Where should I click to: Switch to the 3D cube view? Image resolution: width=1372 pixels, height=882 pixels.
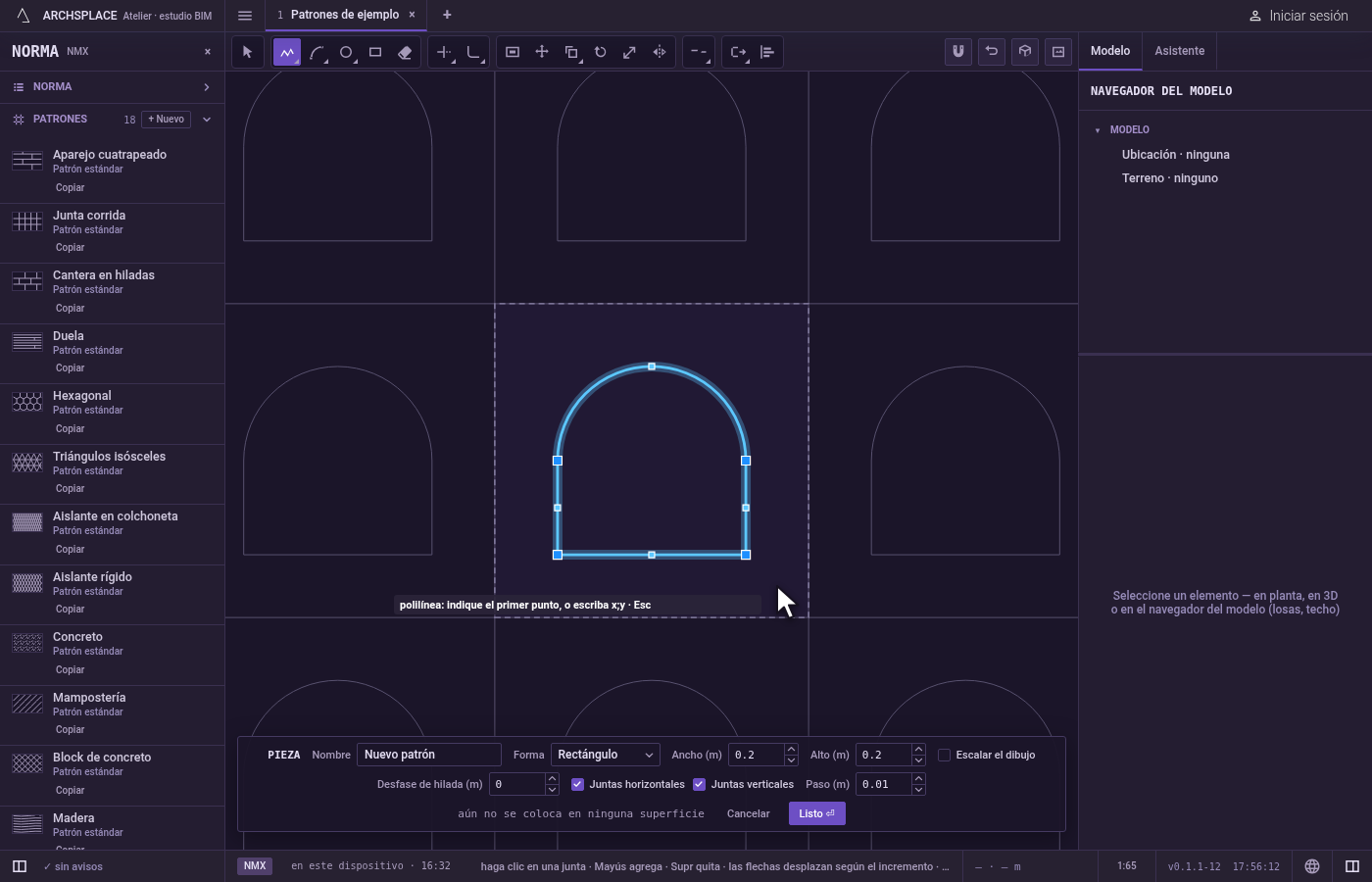coord(1025,51)
